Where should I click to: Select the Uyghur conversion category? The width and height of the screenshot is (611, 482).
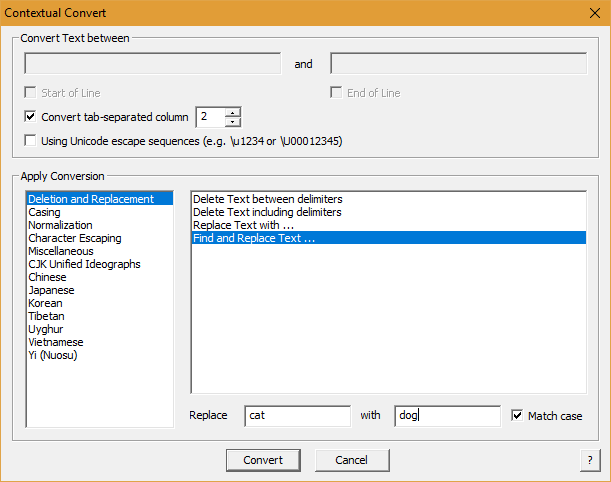click(x=100, y=329)
